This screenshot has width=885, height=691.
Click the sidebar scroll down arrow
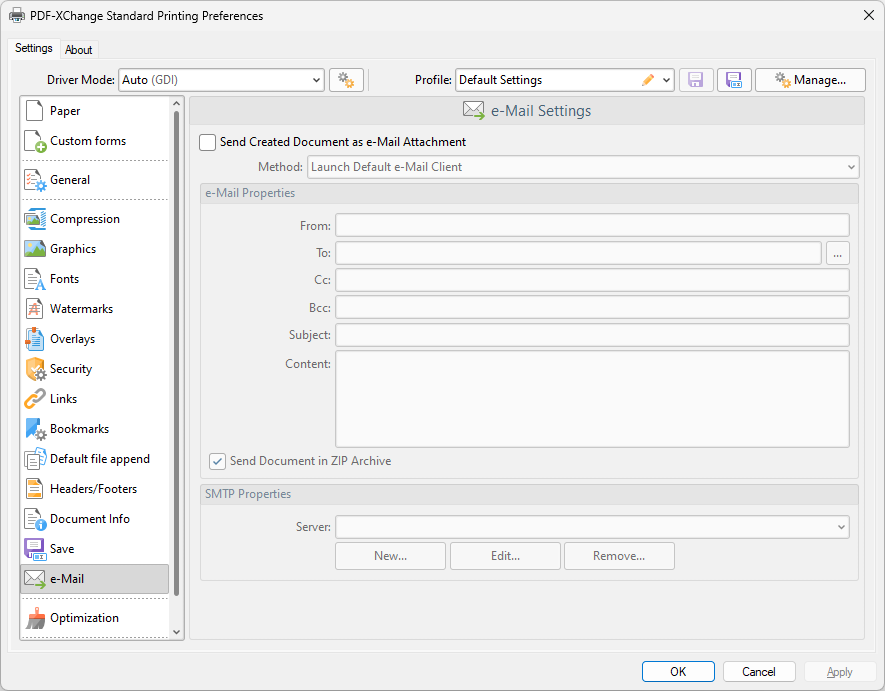click(176, 632)
